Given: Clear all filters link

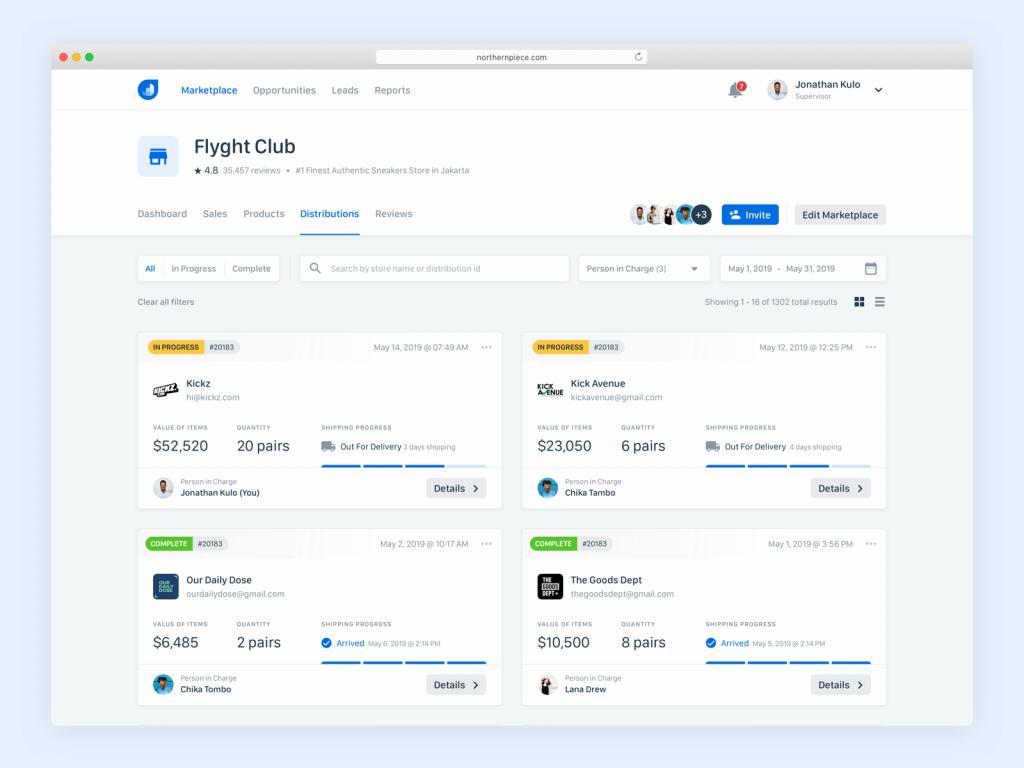Looking at the screenshot, I should tap(166, 302).
